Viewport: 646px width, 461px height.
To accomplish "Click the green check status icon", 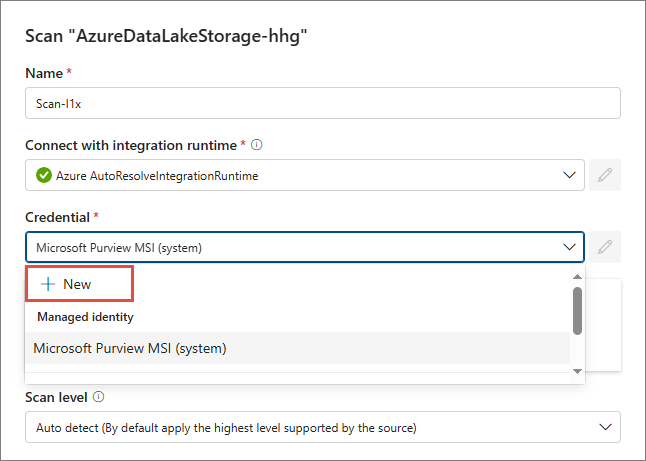I will pos(44,175).
